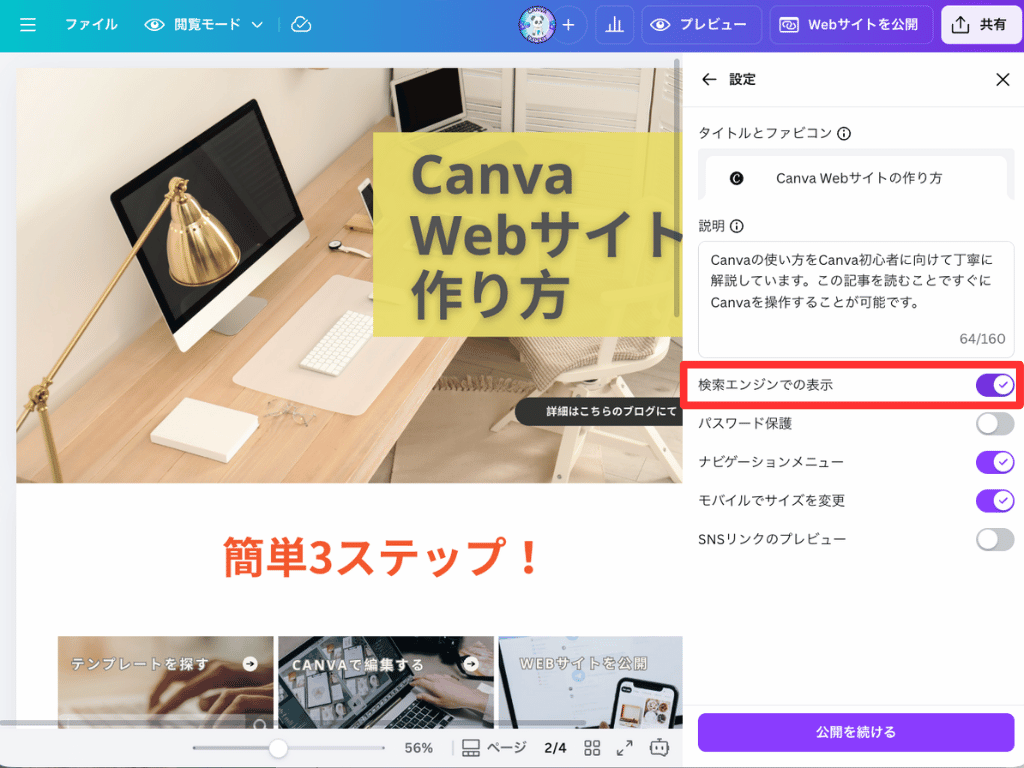Click 公開を続ける button
This screenshot has width=1024, height=768.
pos(856,732)
